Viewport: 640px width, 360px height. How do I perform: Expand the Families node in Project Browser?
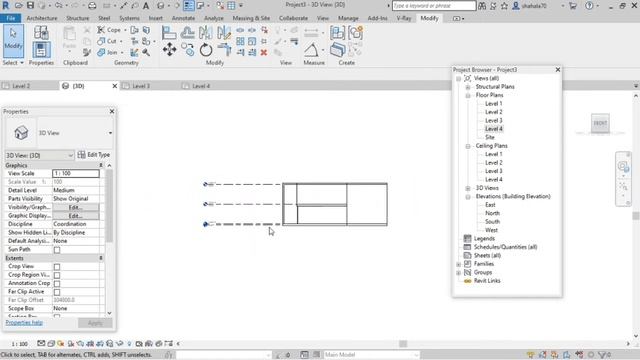(458, 264)
